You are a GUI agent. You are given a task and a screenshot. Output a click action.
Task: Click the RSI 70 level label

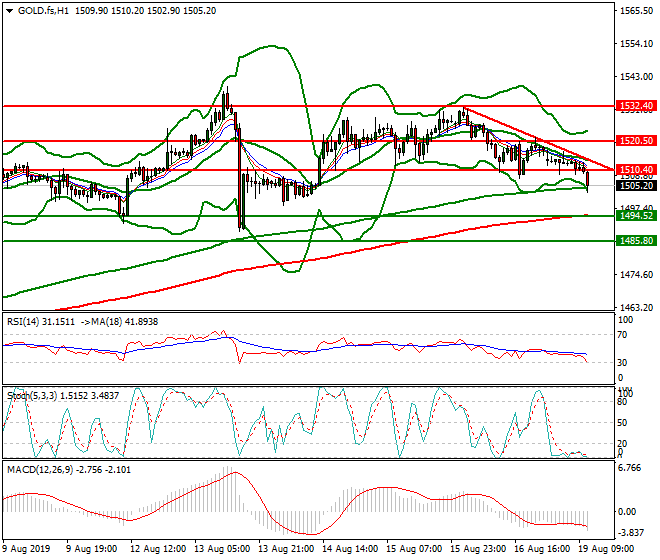pos(622,335)
